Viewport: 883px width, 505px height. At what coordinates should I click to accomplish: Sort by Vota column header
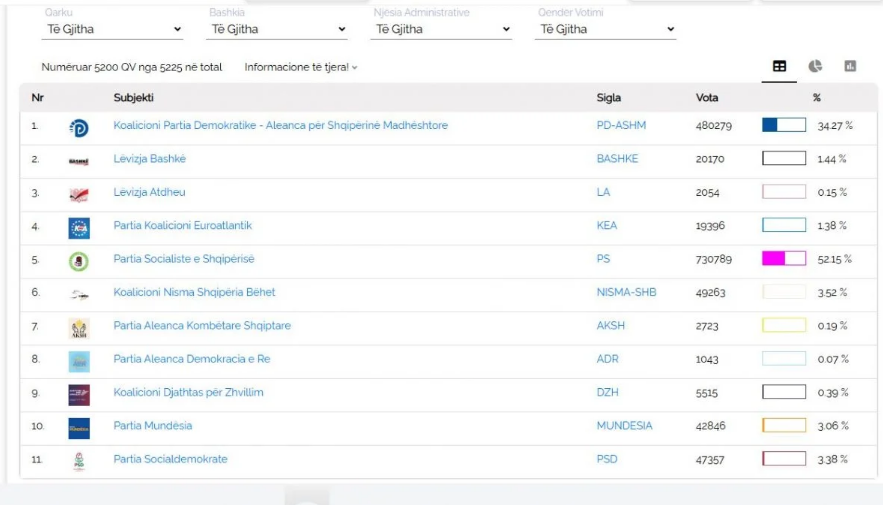coord(707,97)
